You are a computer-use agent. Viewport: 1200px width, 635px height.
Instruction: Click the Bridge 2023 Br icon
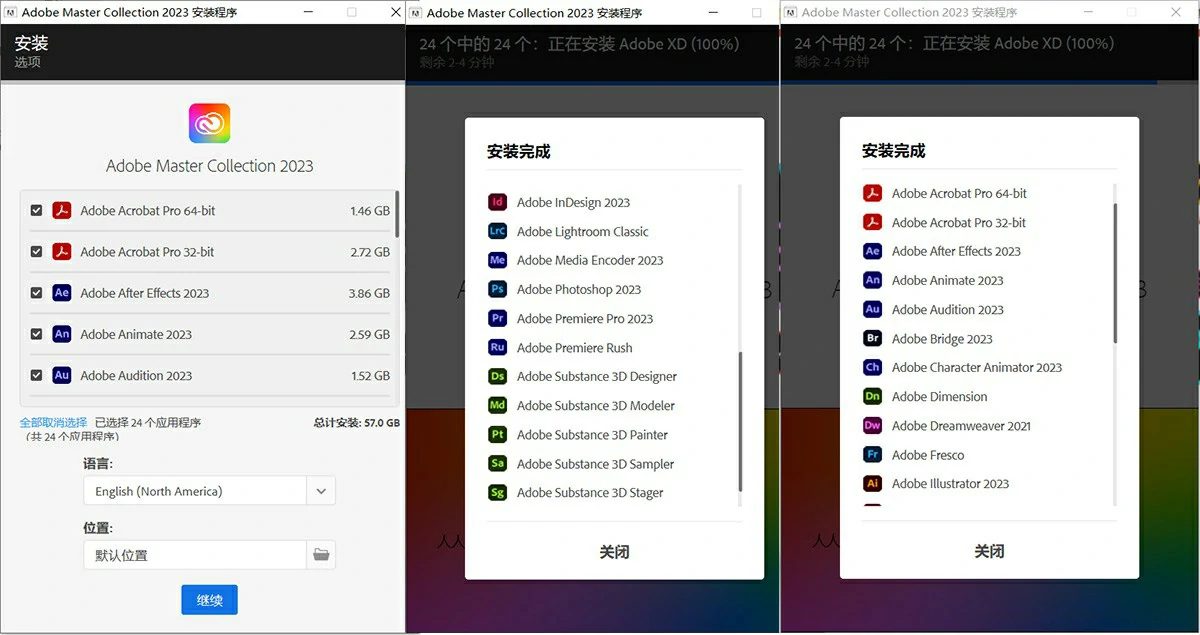point(872,338)
